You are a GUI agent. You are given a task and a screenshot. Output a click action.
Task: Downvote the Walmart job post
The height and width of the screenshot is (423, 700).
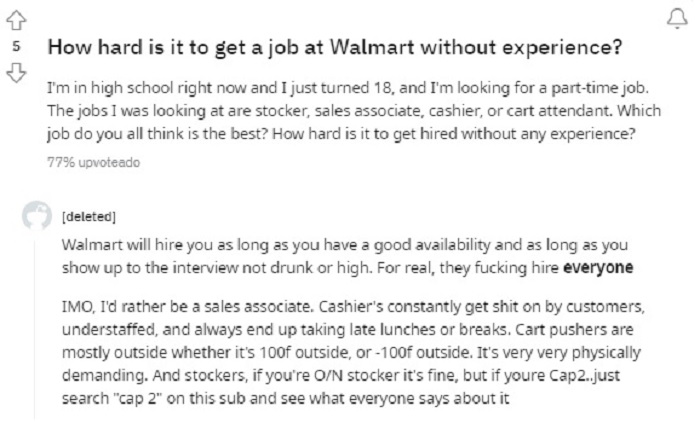pyautogui.click(x=17, y=72)
